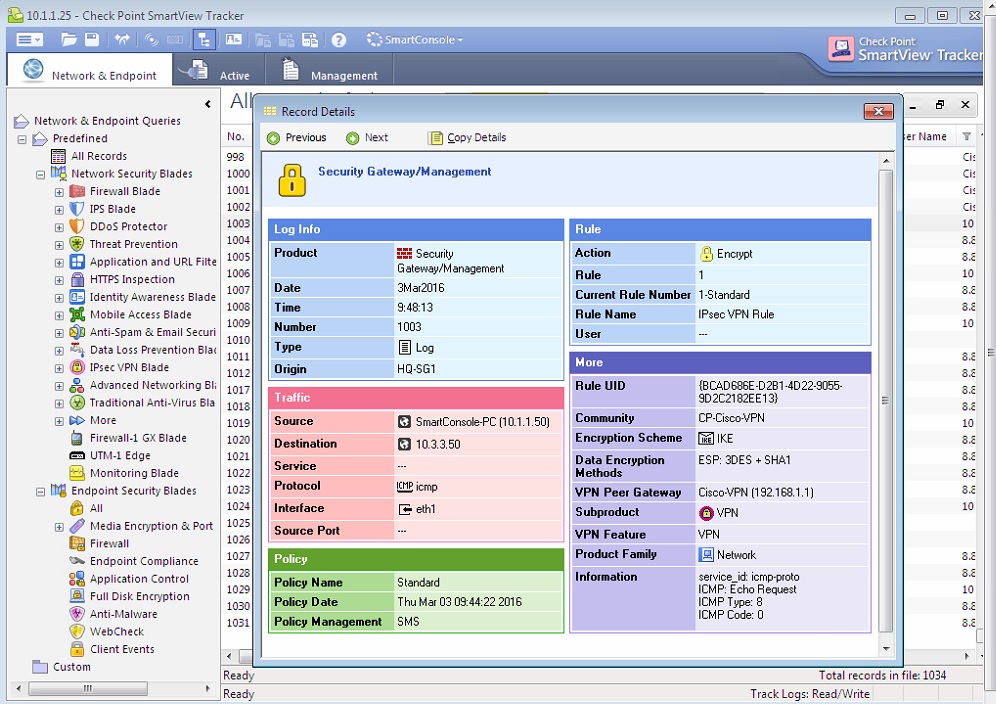This screenshot has width=996, height=704.
Task: Click the Threat Prevention icon
Action: [x=77, y=244]
